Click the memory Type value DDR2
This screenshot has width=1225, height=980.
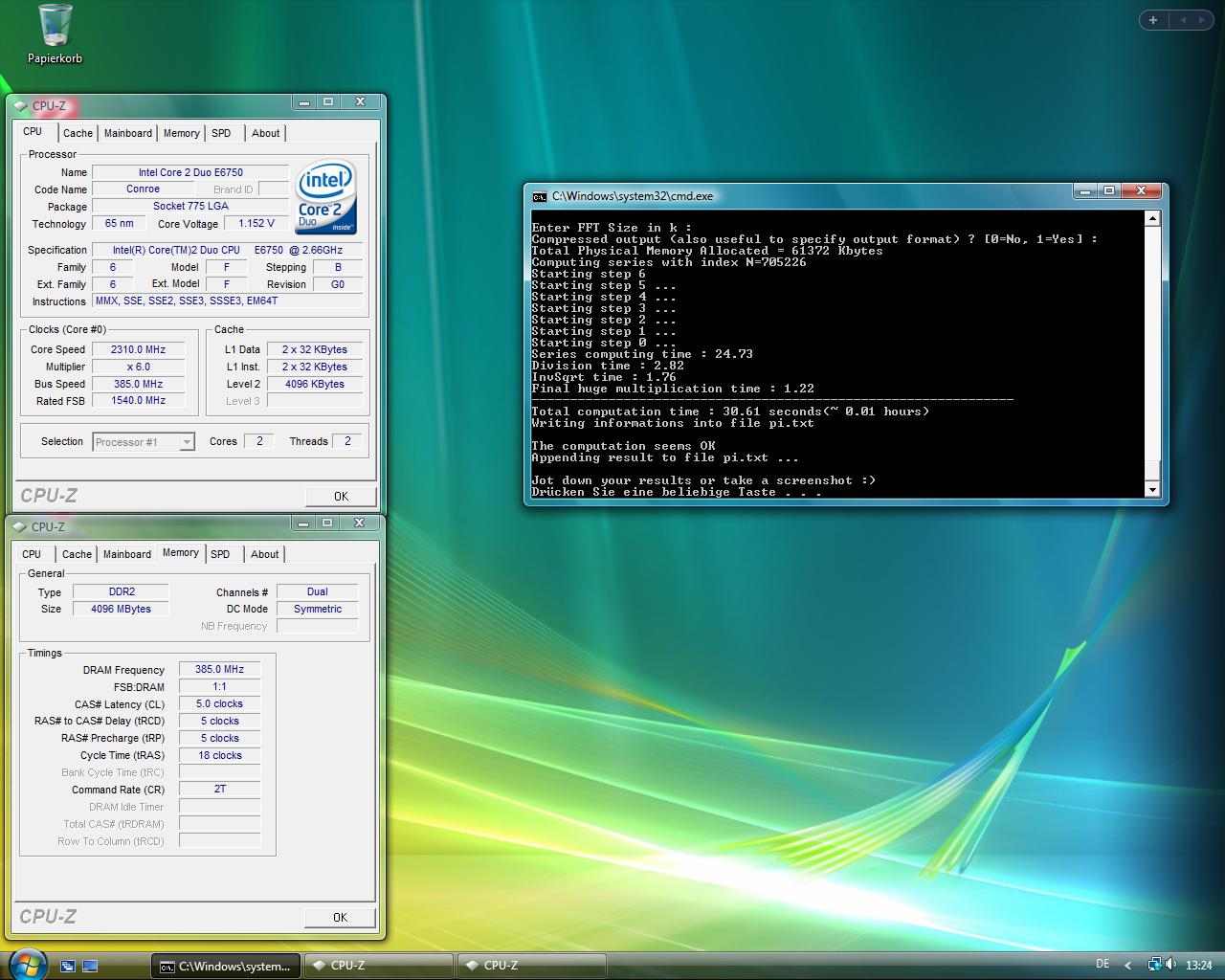121,592
